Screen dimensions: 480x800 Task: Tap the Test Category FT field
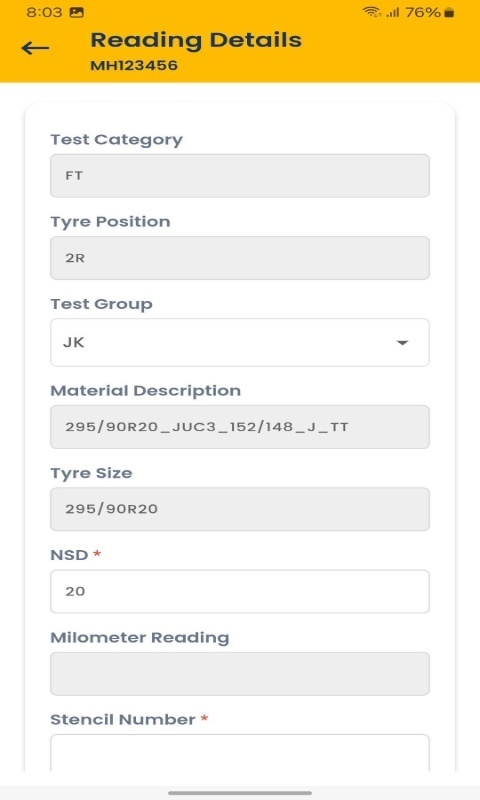[x=240, y=176]
